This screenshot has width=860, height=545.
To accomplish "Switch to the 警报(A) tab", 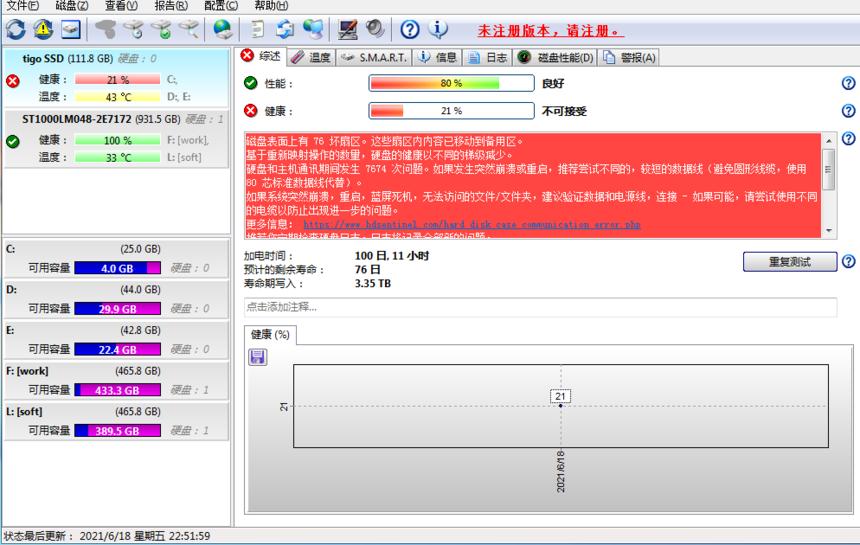I will pyautogui.click(x=629, y=57).
